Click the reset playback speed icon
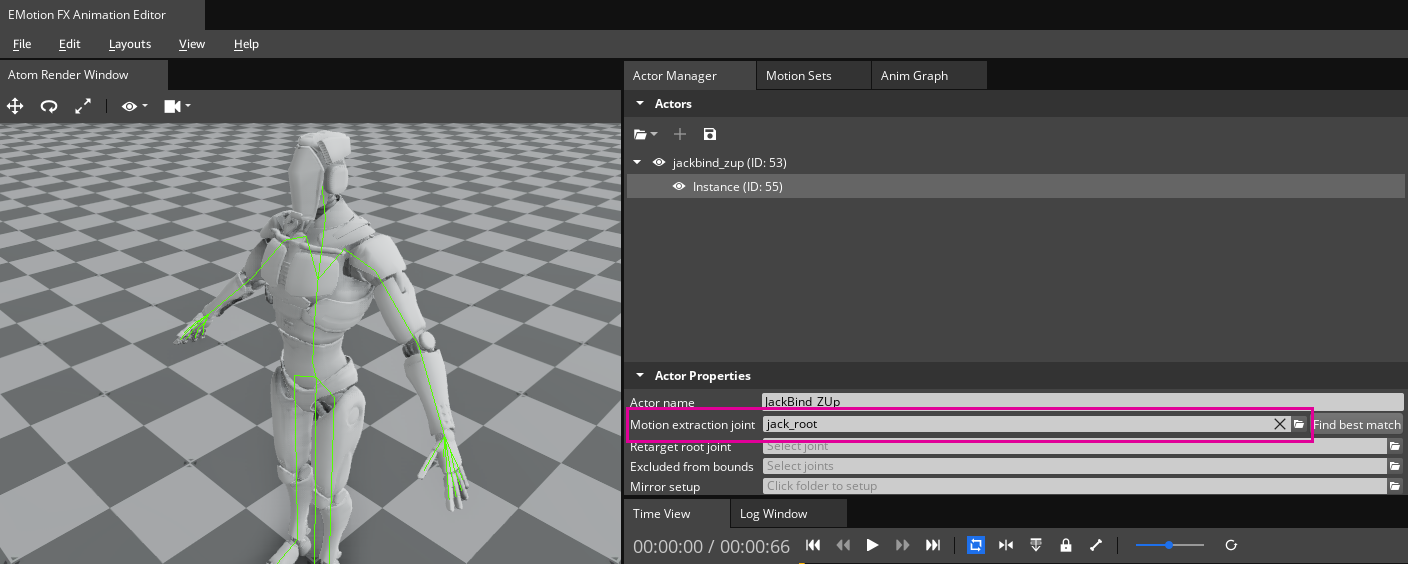 pos(1231,545)
